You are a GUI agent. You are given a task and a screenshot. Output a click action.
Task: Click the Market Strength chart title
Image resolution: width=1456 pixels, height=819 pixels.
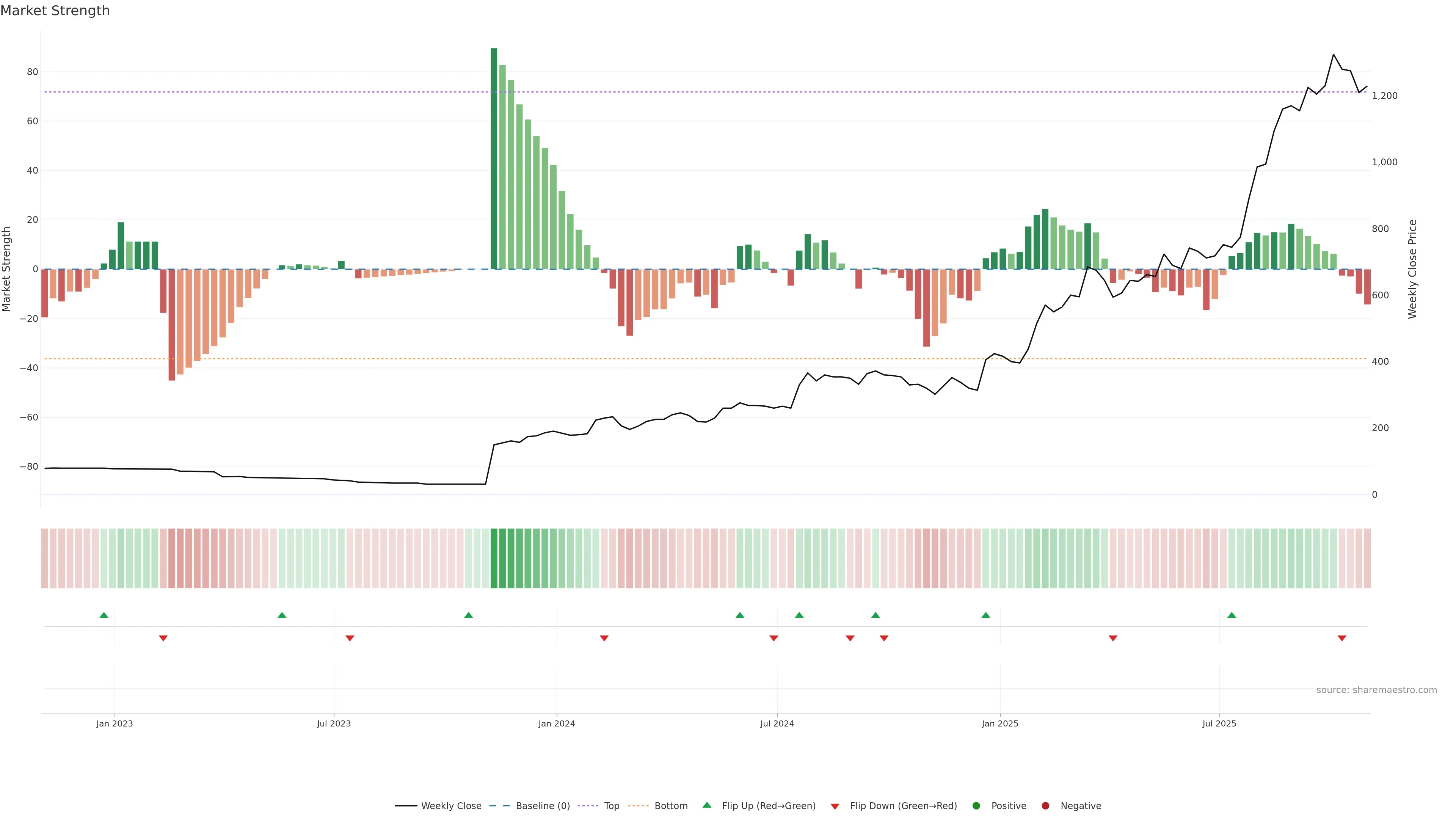pos(55,11)
